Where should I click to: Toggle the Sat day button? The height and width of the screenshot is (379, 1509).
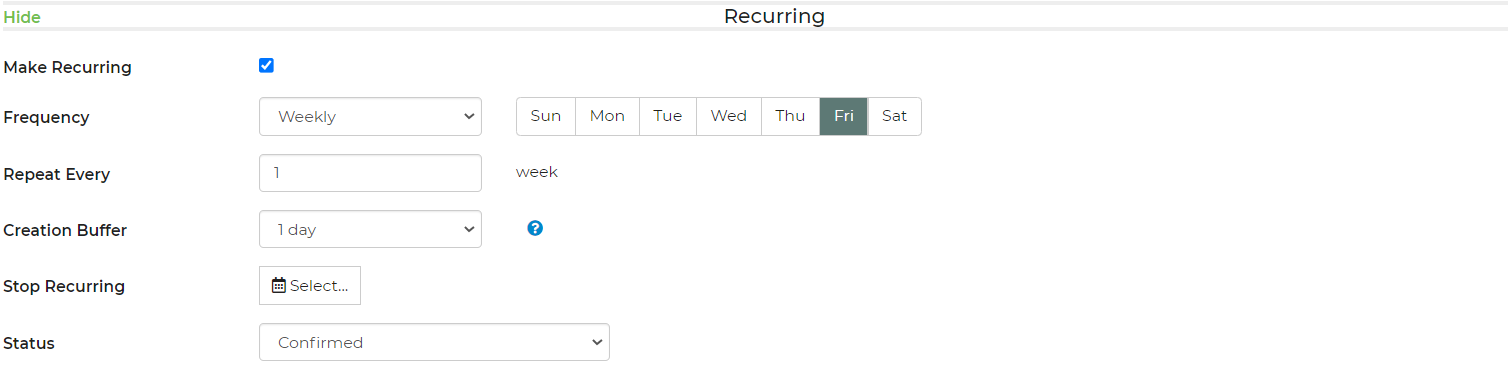(x=894, y=116)
